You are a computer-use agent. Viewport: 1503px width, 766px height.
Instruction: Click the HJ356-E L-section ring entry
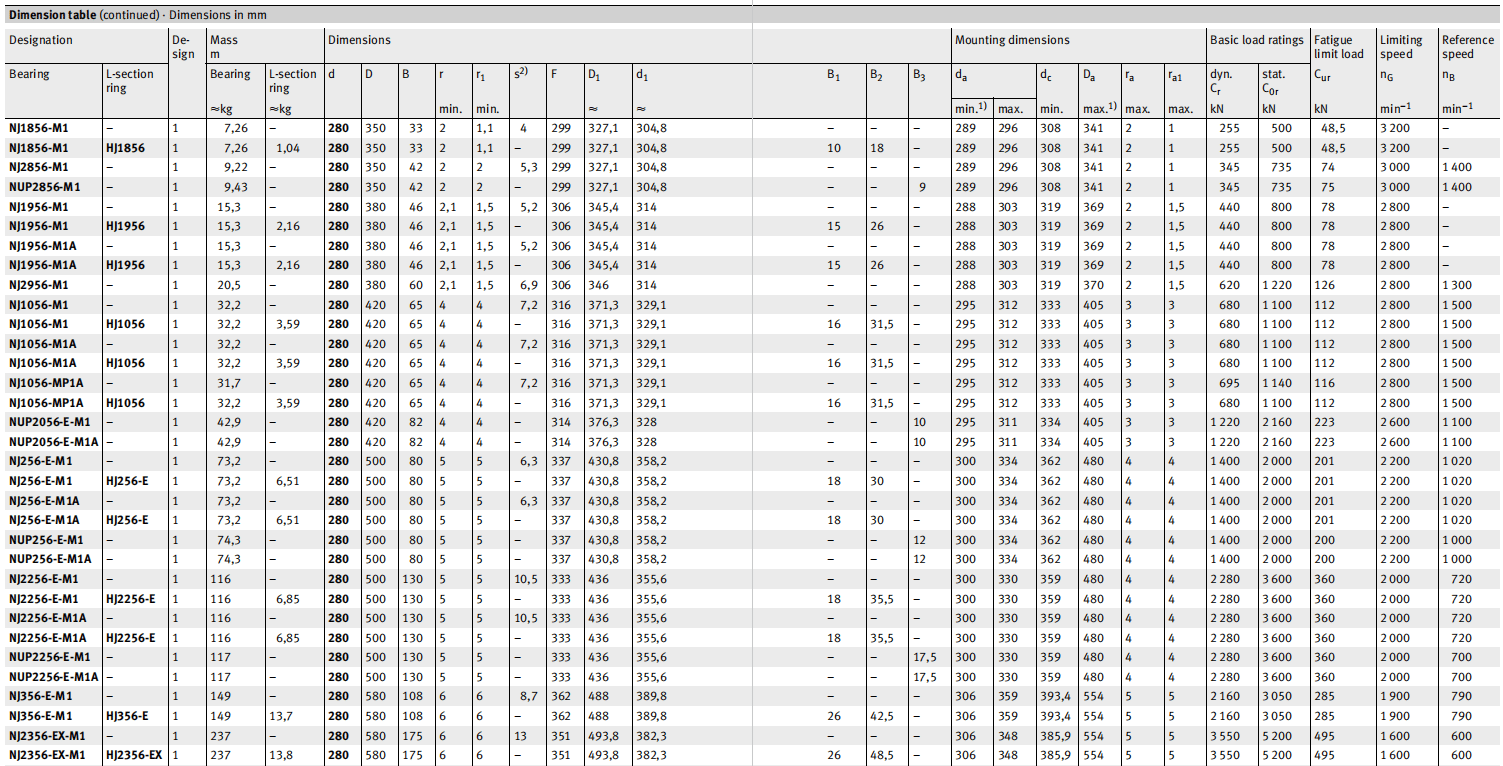(125, 716)
